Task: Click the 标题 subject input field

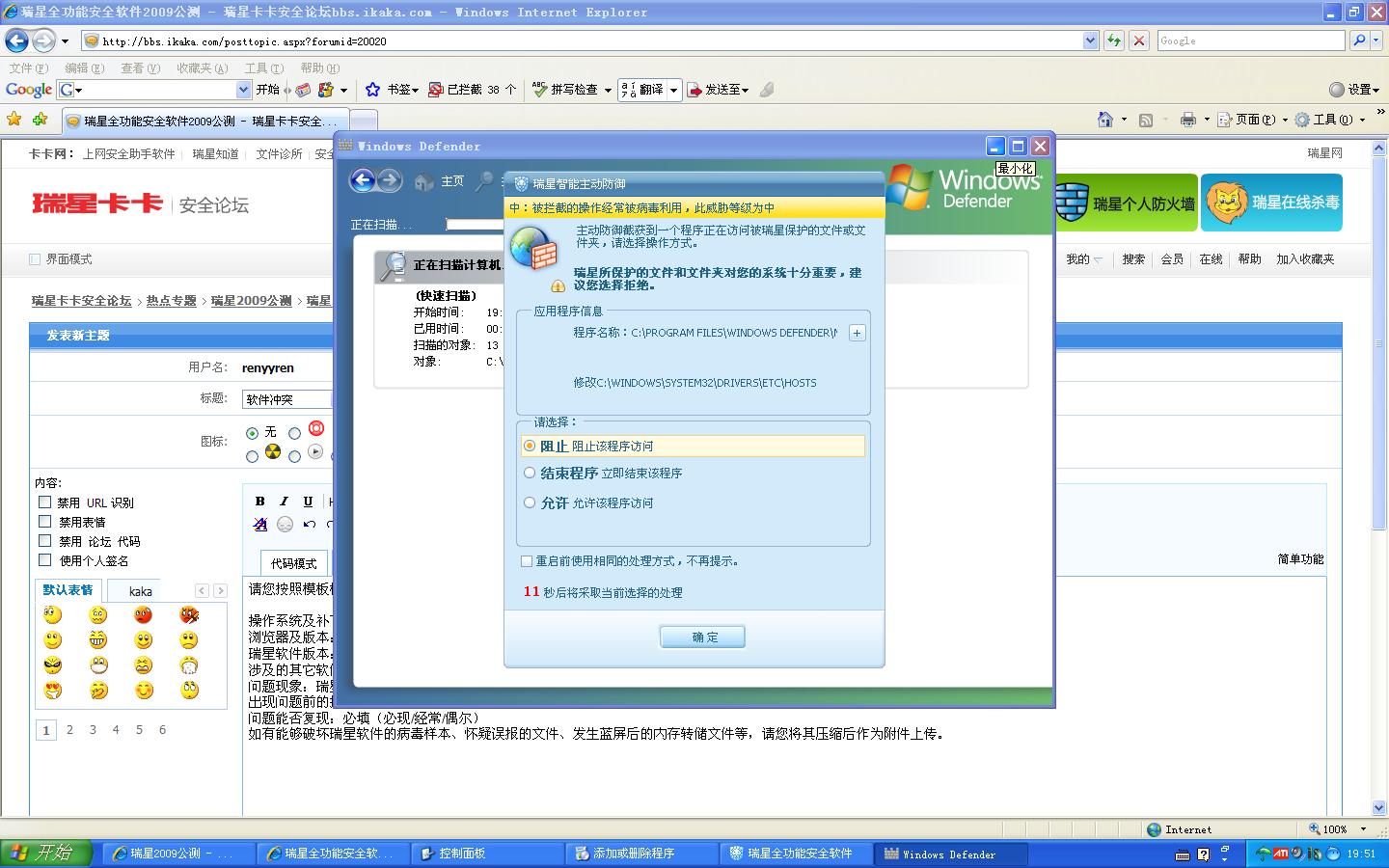Action: (x=286, y=398)
